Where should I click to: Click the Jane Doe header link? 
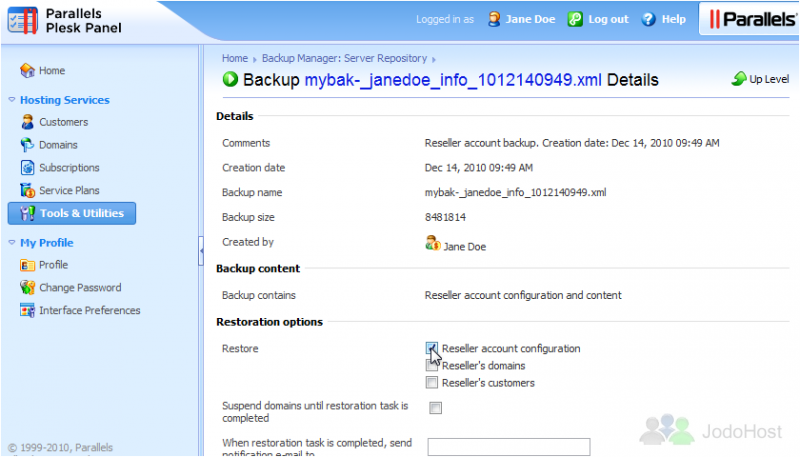[530, 19]
